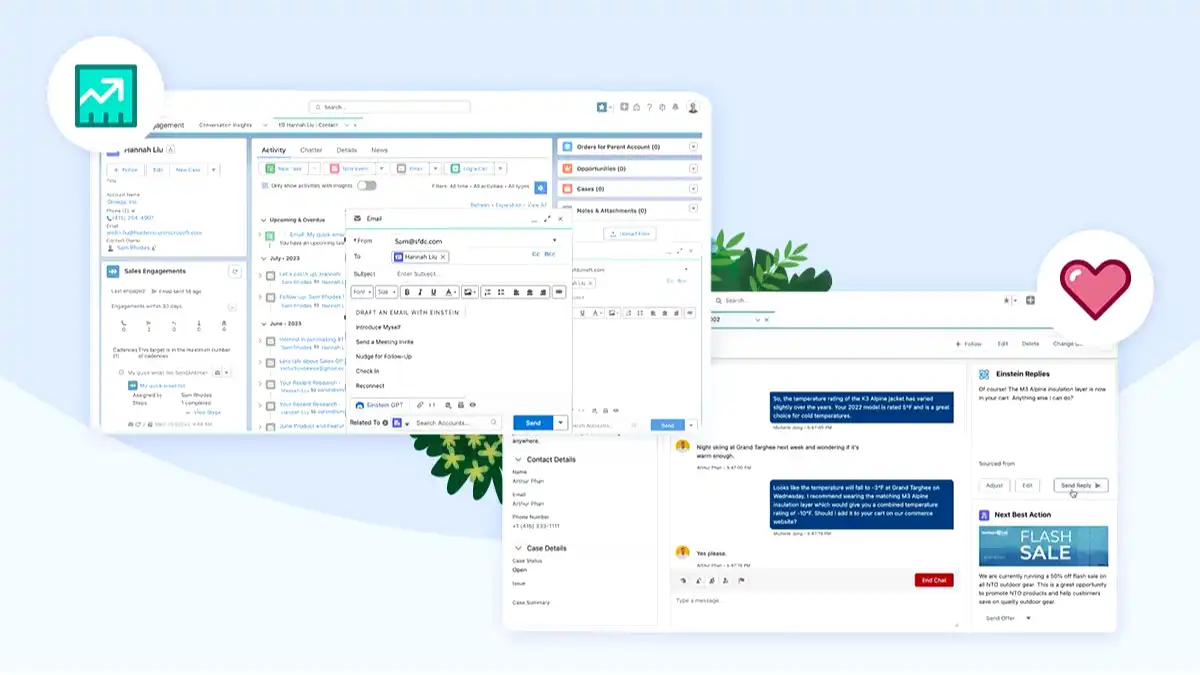Click the New Case button

tap(188, 170)
